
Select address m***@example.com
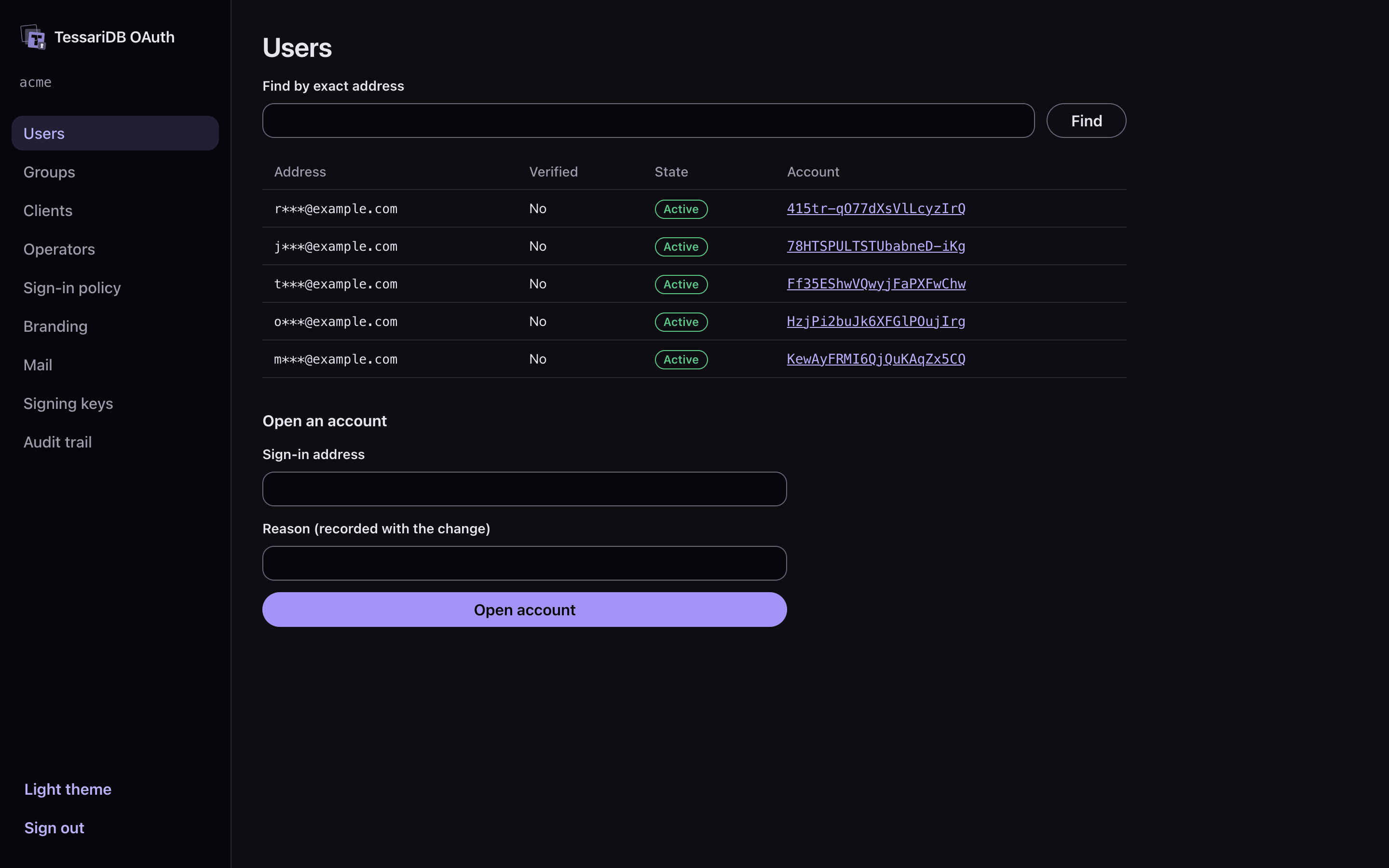click(x=335, y=359)
